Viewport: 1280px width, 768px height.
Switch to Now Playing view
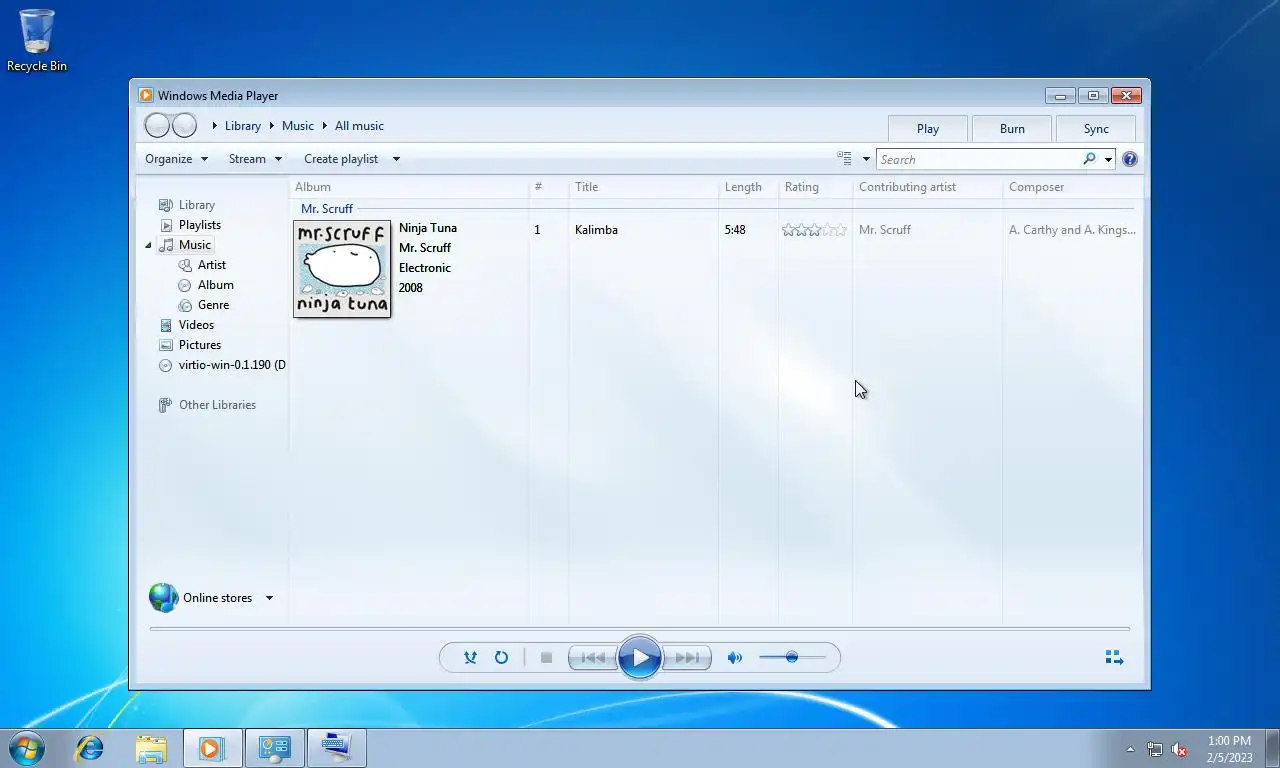1114,657
